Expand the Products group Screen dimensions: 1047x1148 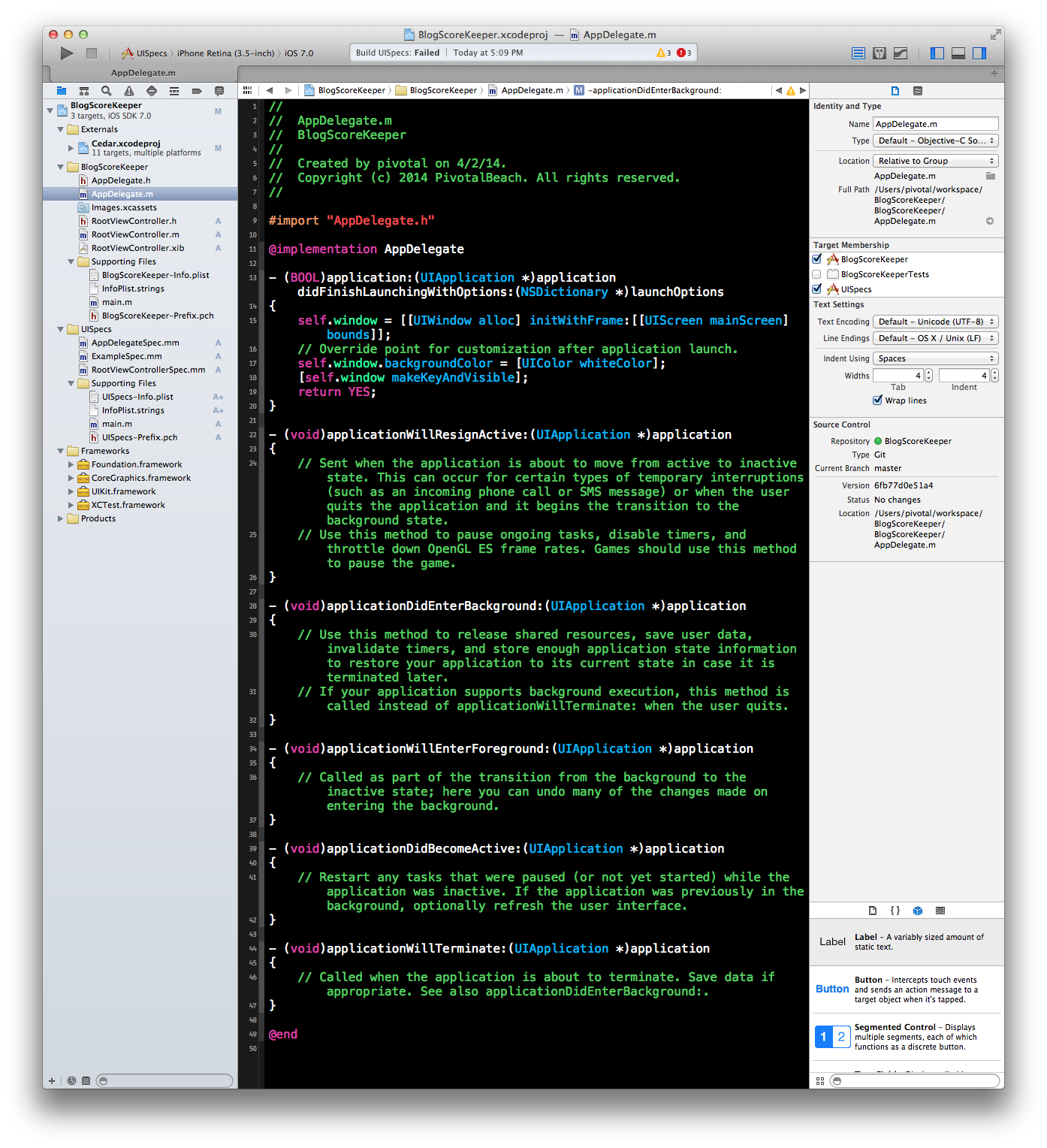[x=61, y=518]
